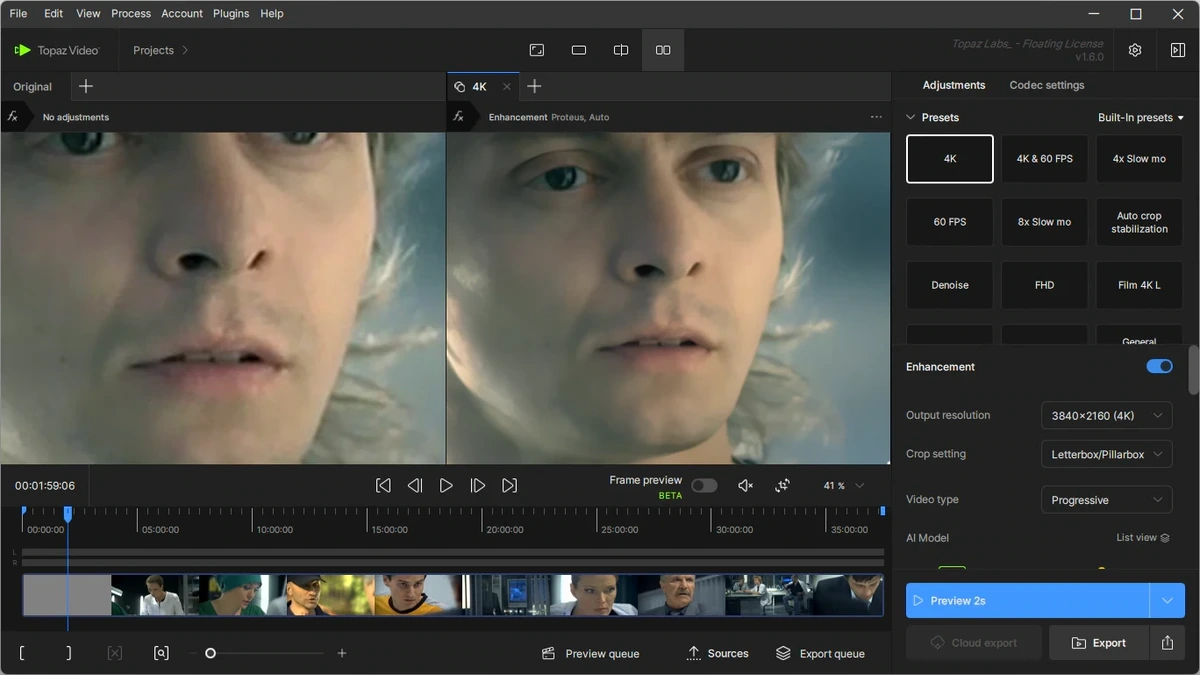This screenshot has height=675, width=1200.
Task: Select the 8x Slow mo preset
Action: click(x=1045, y=222)
